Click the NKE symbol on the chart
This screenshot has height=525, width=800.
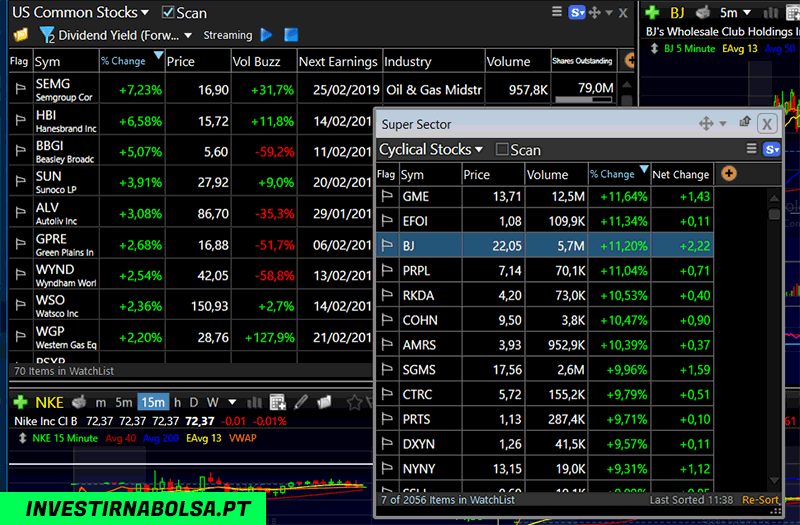[x=49, y=403]
